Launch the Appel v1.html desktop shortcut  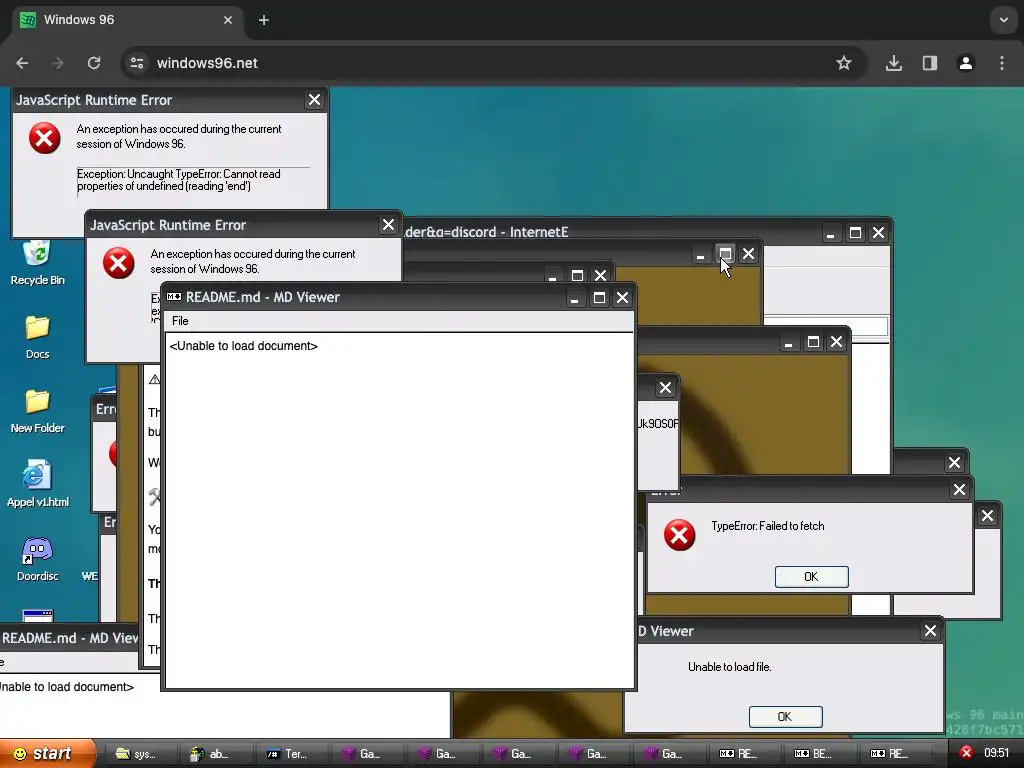pyautogui.click(x=37, y=485)
